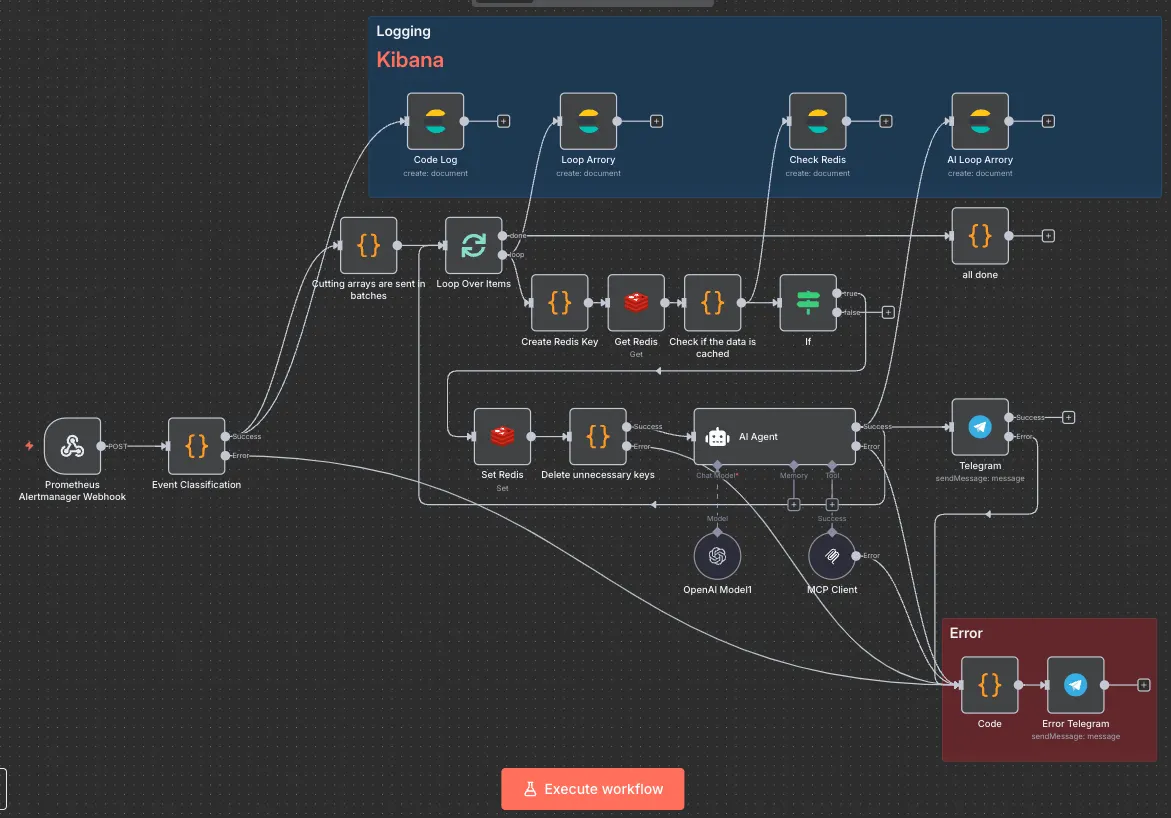Select the AI Agent node
This screenshot has height=818, width=1171.
coord(774,436)
